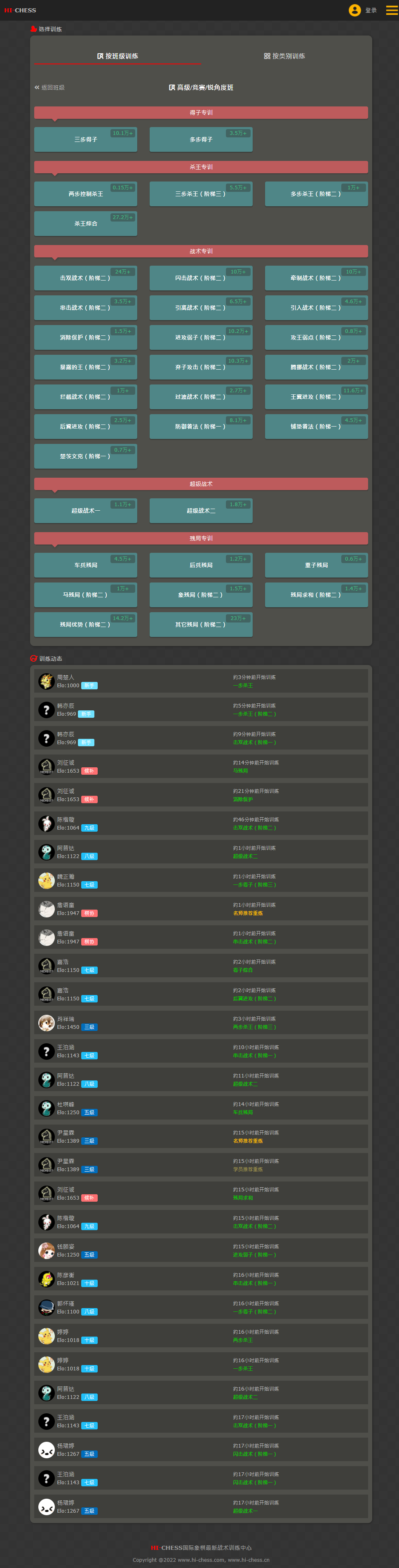
Task: Open the 超级战术一 training
Action: click(86, 511)
